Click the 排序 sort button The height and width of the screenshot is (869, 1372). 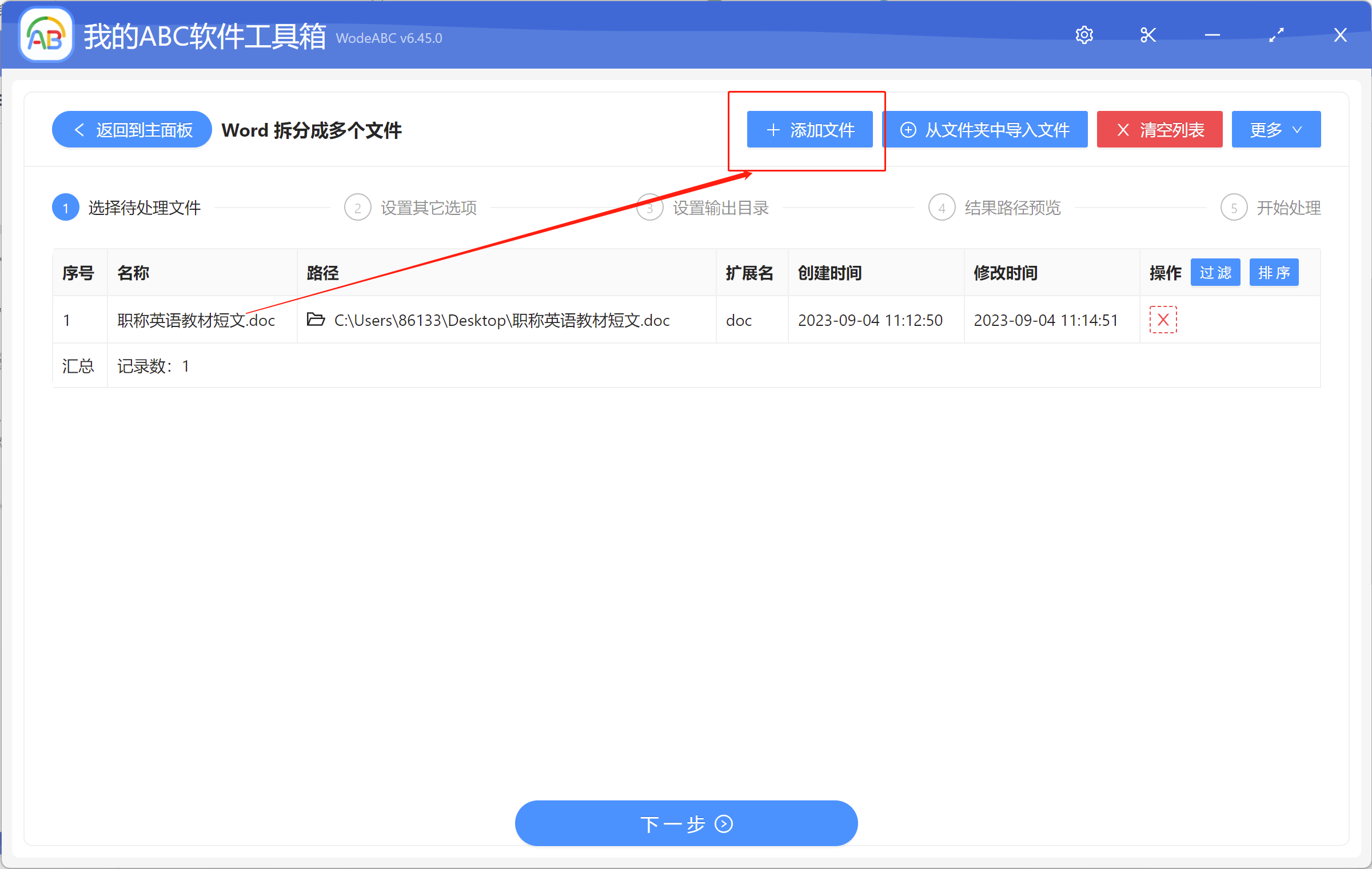pos(1274,273)
